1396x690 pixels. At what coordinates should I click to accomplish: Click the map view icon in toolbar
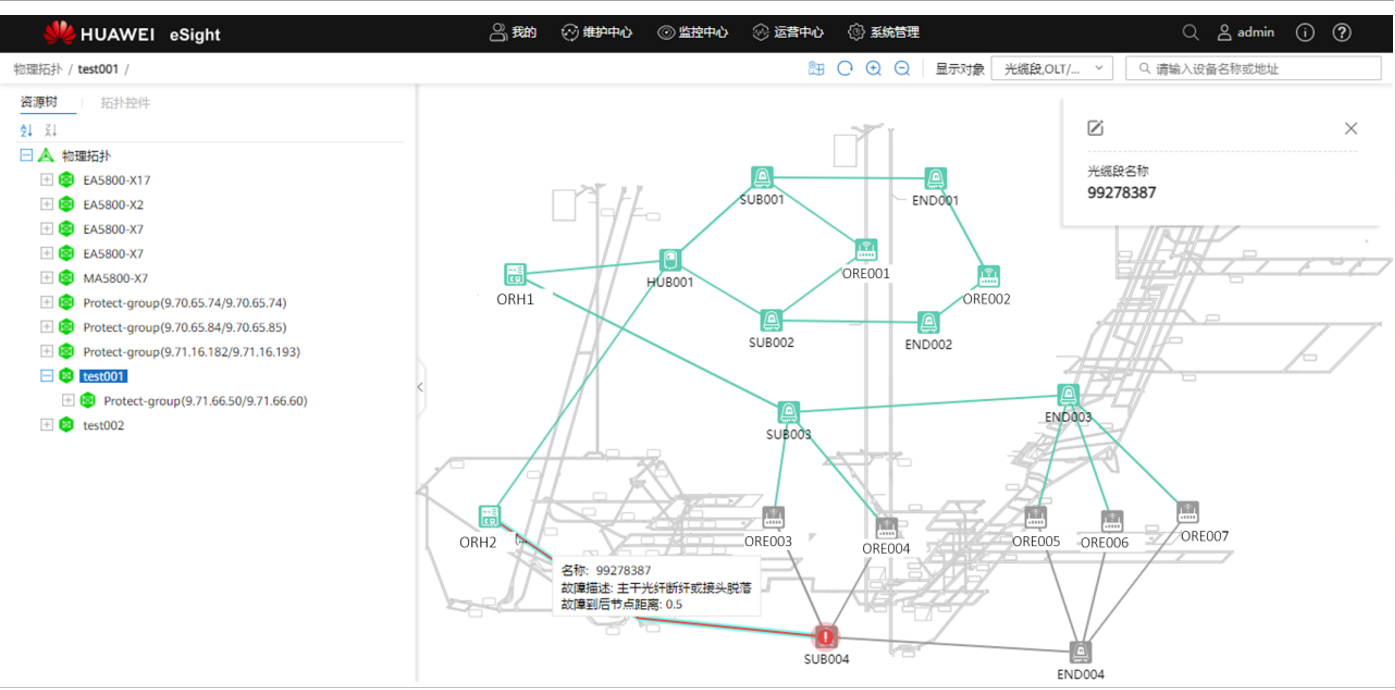[x=817, y=69]
